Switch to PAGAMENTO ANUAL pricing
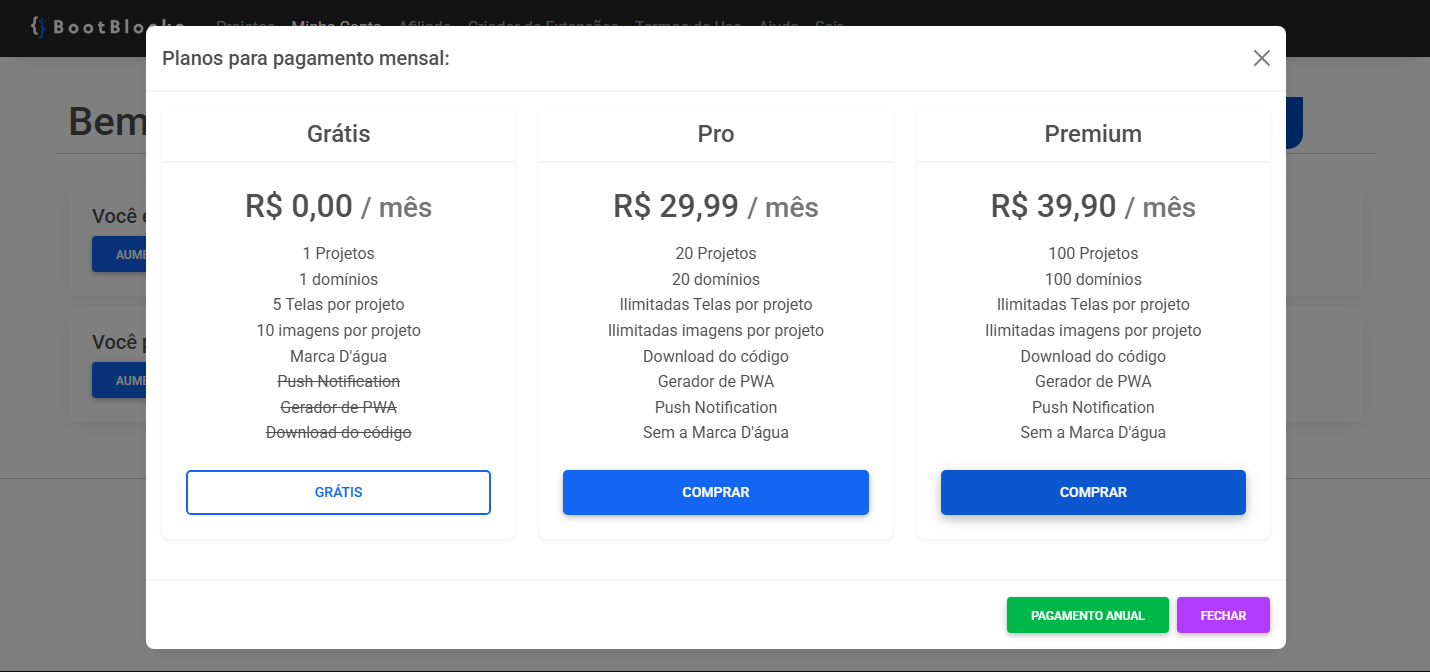 coord(1087,615)
